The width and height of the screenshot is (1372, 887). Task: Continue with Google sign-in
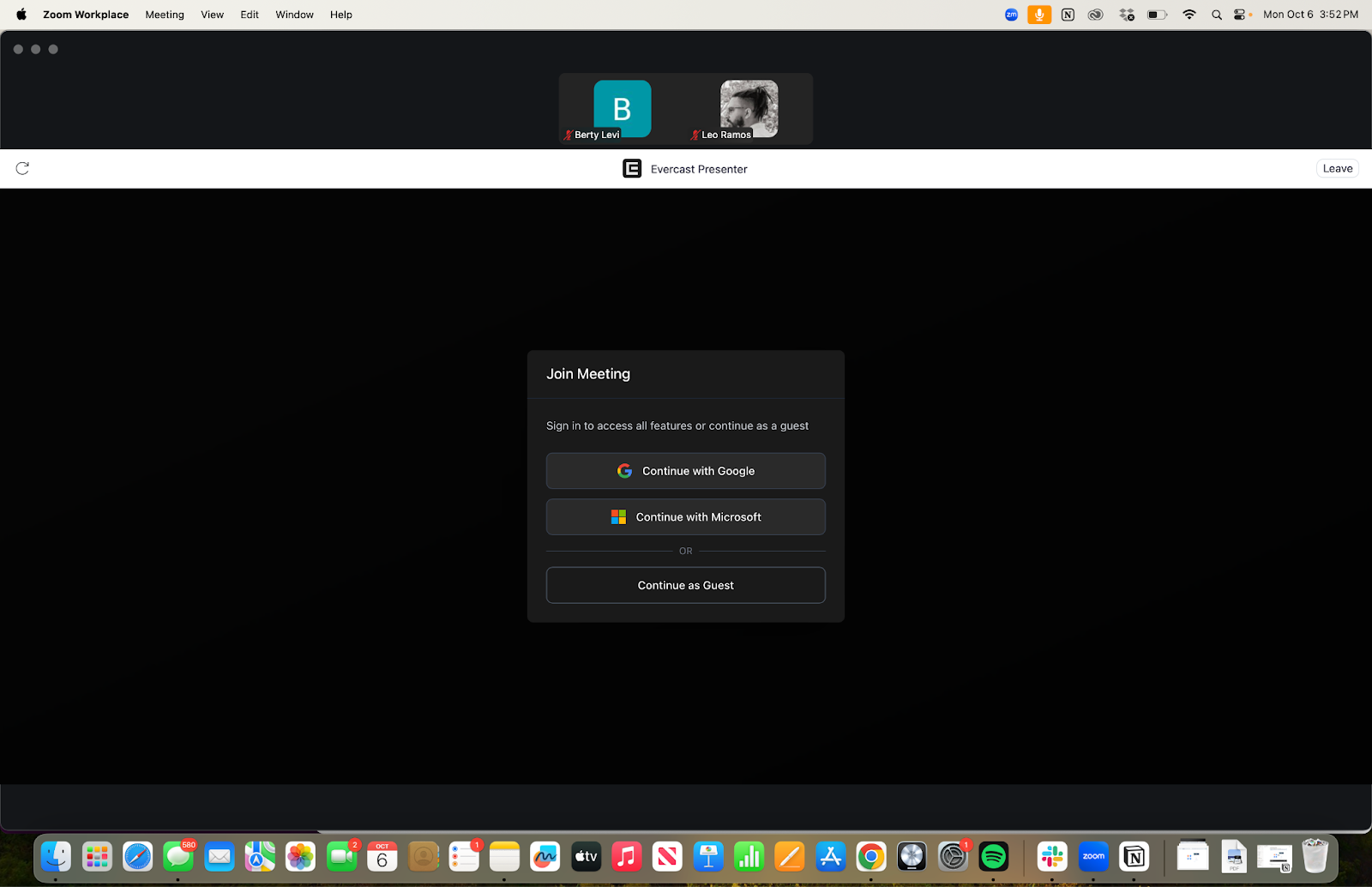pos(686,471)
